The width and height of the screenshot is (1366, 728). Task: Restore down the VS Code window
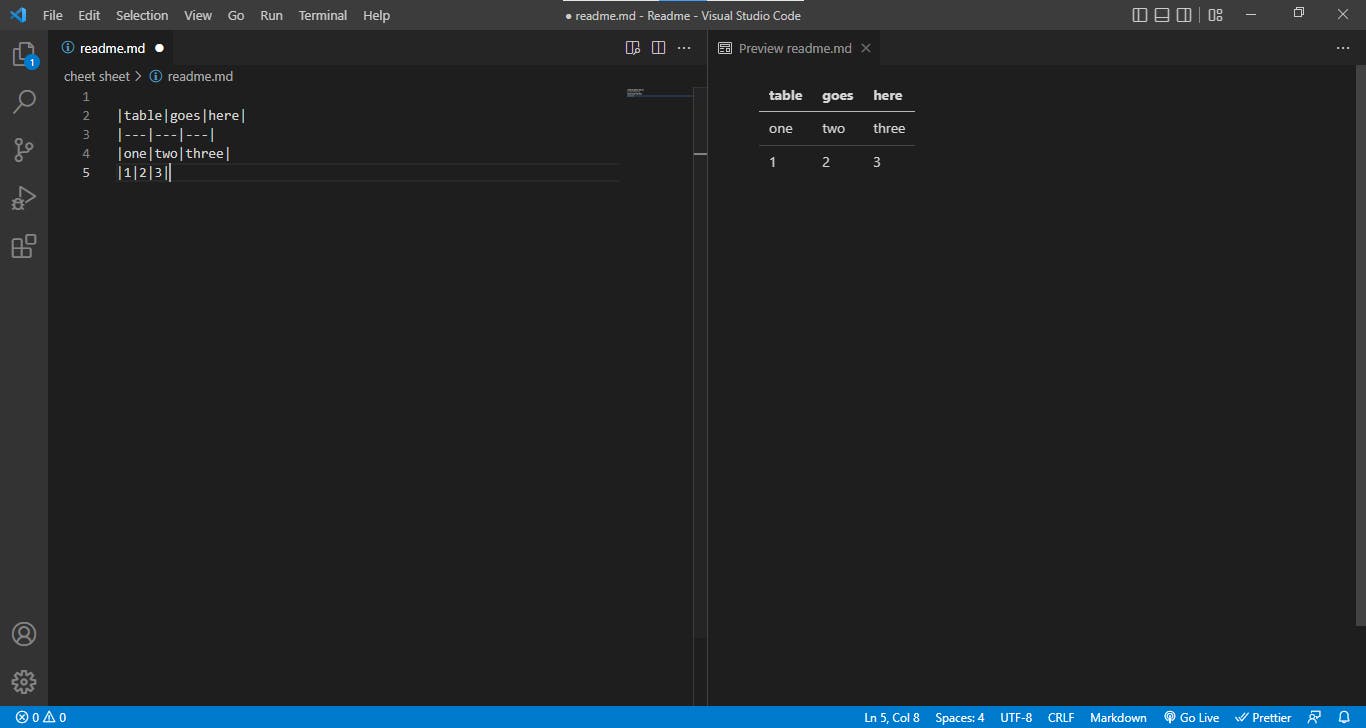pos(1299,14)
